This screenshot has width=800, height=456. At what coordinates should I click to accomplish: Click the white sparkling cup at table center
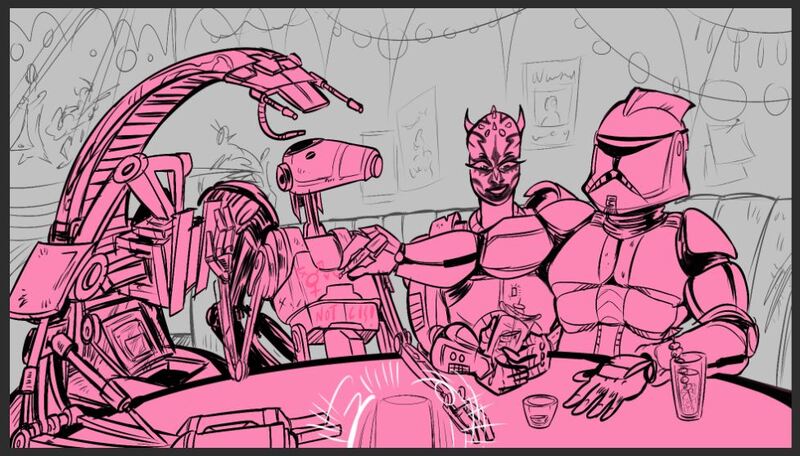(x=402, y=421)
